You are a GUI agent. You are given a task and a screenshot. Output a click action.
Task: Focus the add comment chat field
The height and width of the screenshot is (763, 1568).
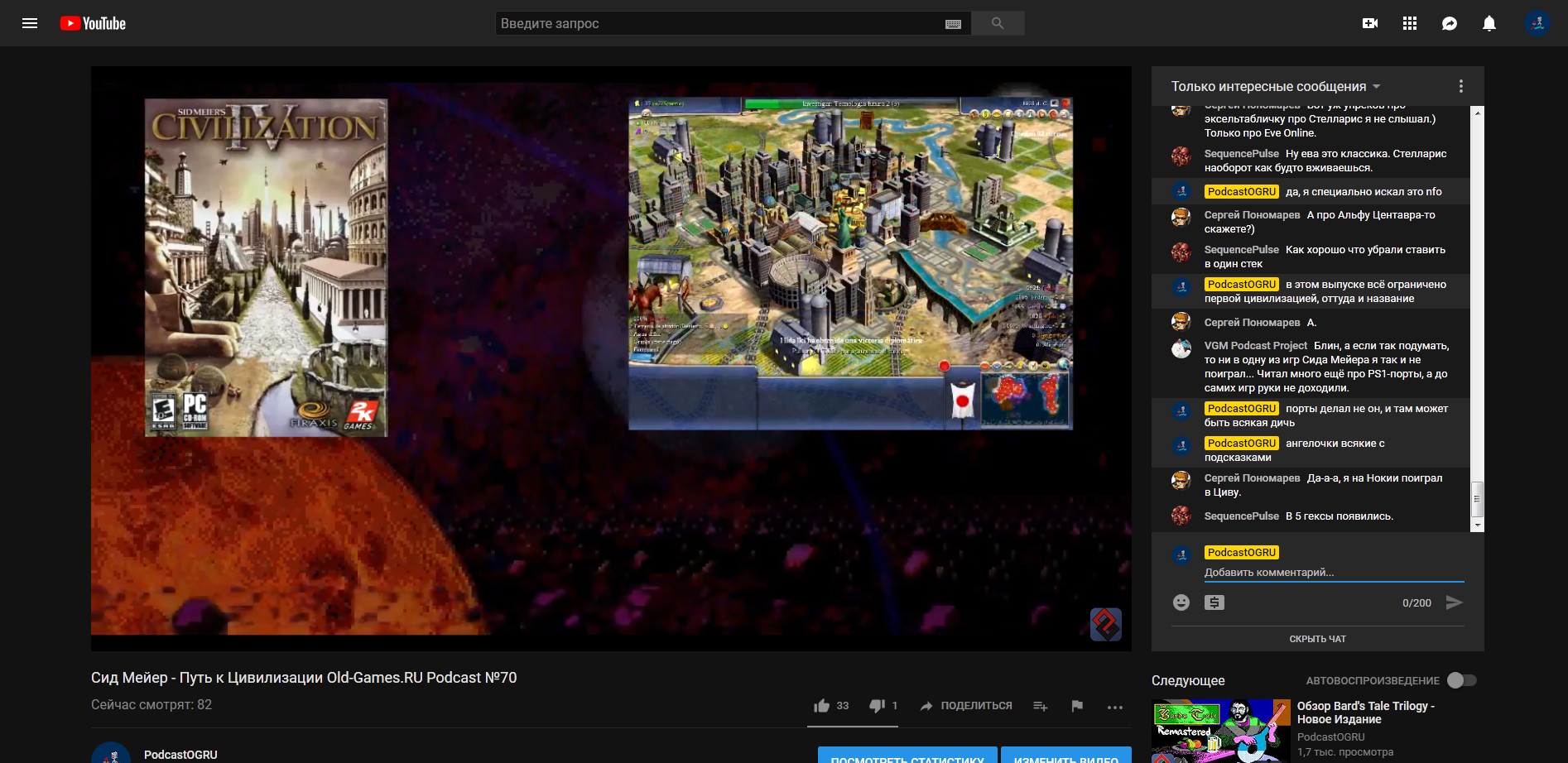1335,573
